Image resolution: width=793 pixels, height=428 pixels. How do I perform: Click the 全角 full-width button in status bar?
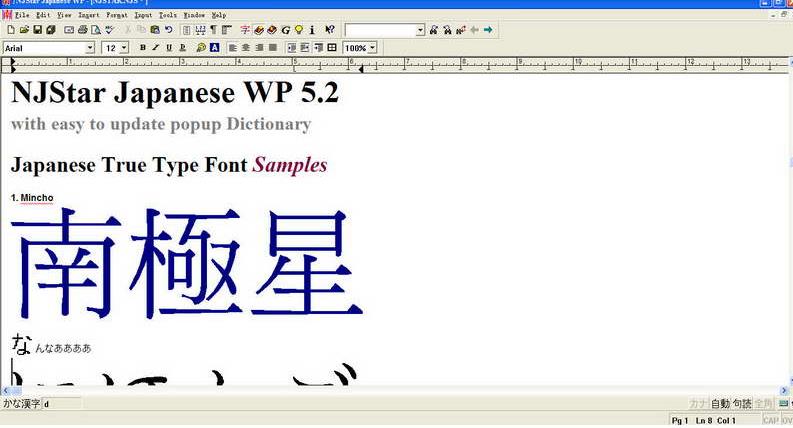point(763,404)
